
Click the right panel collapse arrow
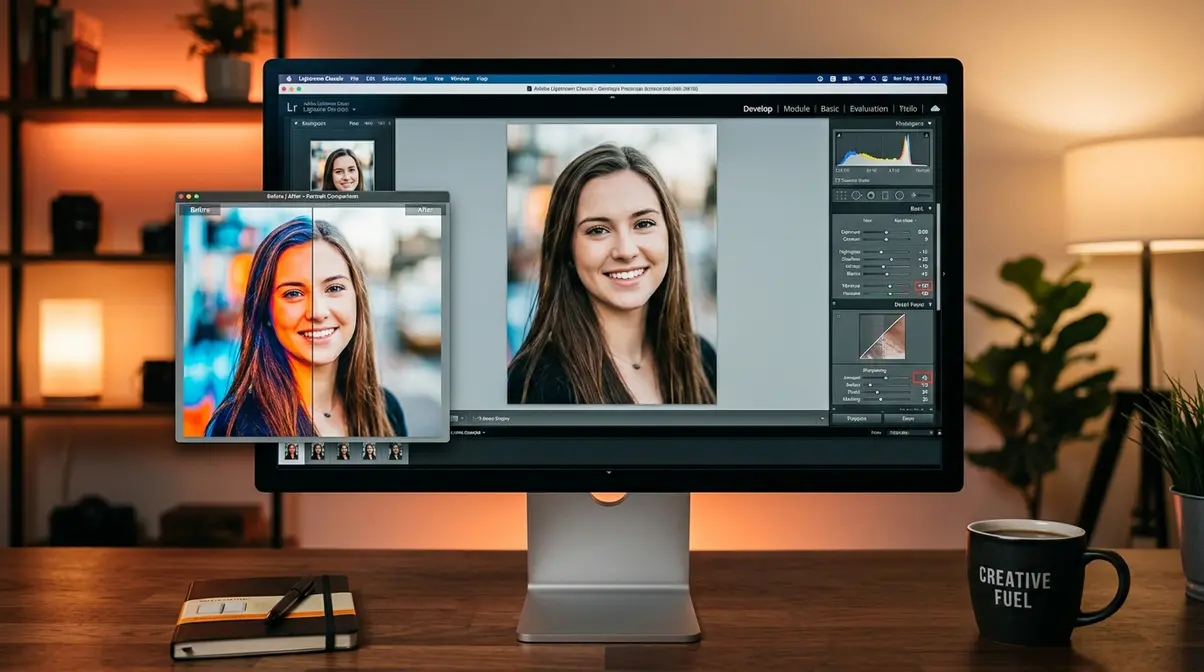944,274
